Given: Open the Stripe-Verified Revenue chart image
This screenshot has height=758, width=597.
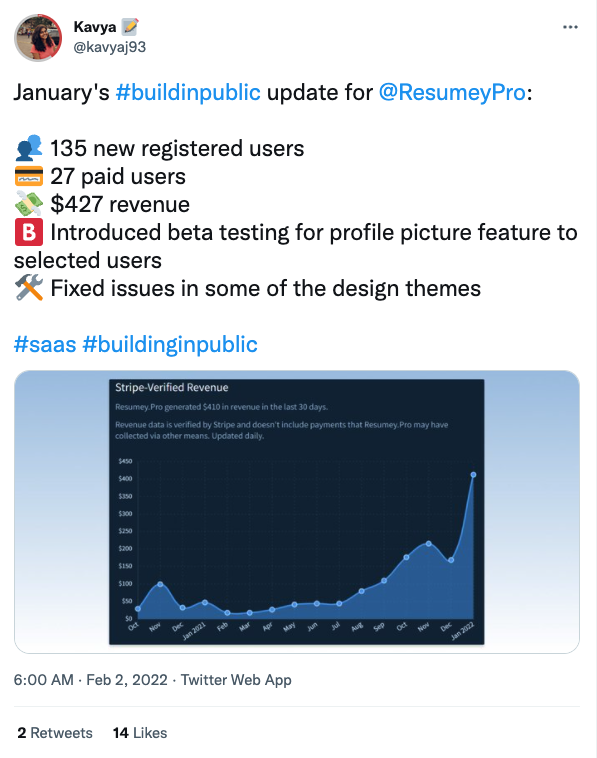Looking at the screenshot, I should tap(297, 512).
